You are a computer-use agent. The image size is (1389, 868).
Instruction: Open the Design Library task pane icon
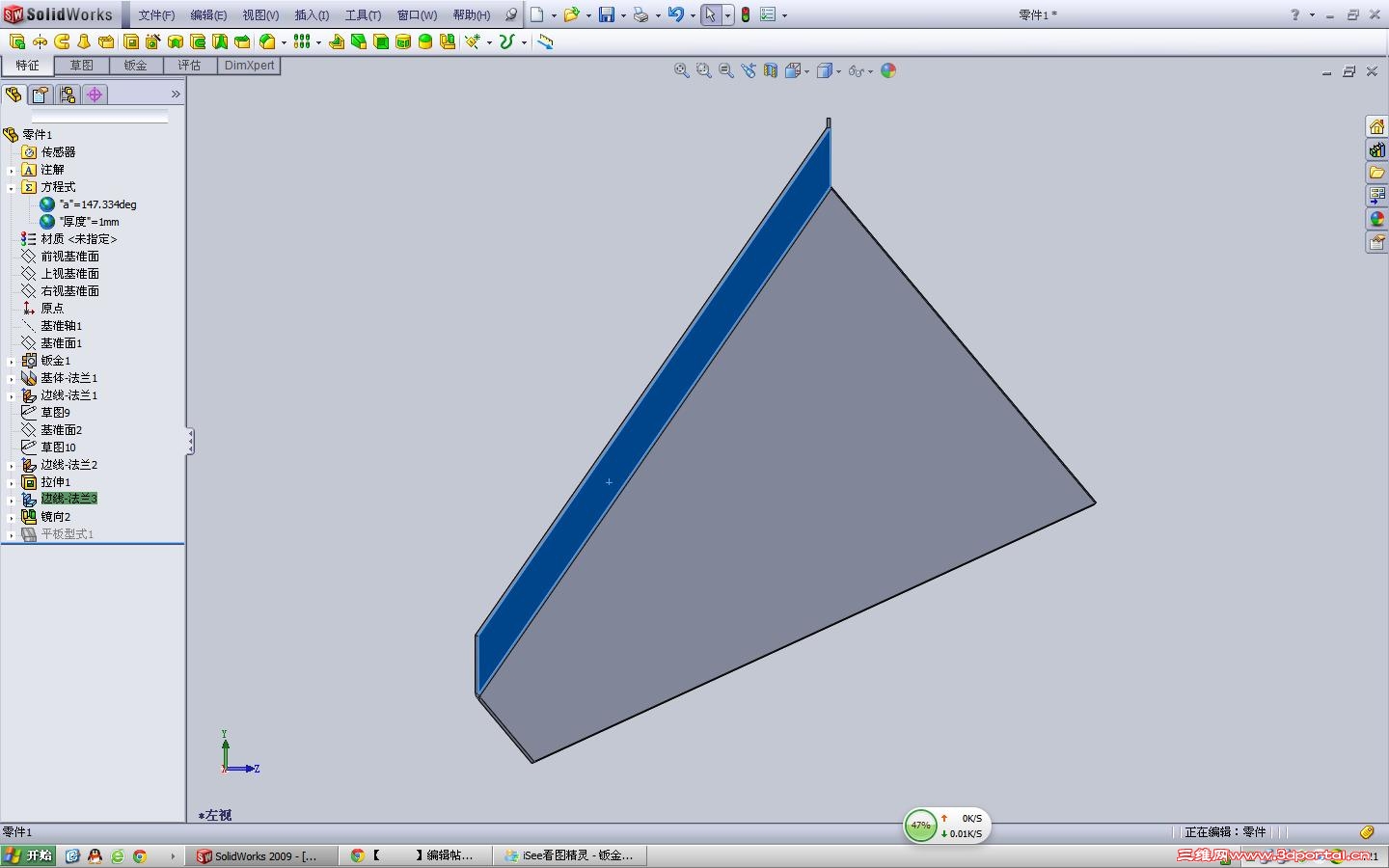[x=1376, y=149]
